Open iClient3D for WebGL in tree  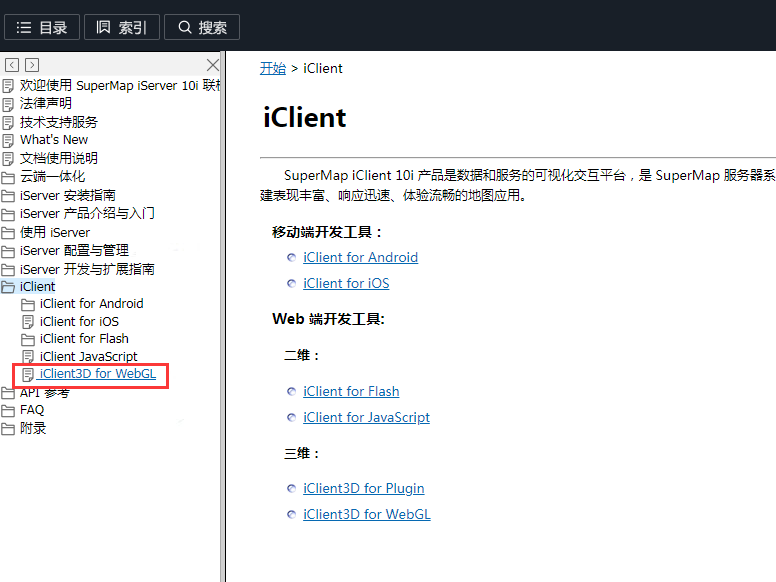97,374
